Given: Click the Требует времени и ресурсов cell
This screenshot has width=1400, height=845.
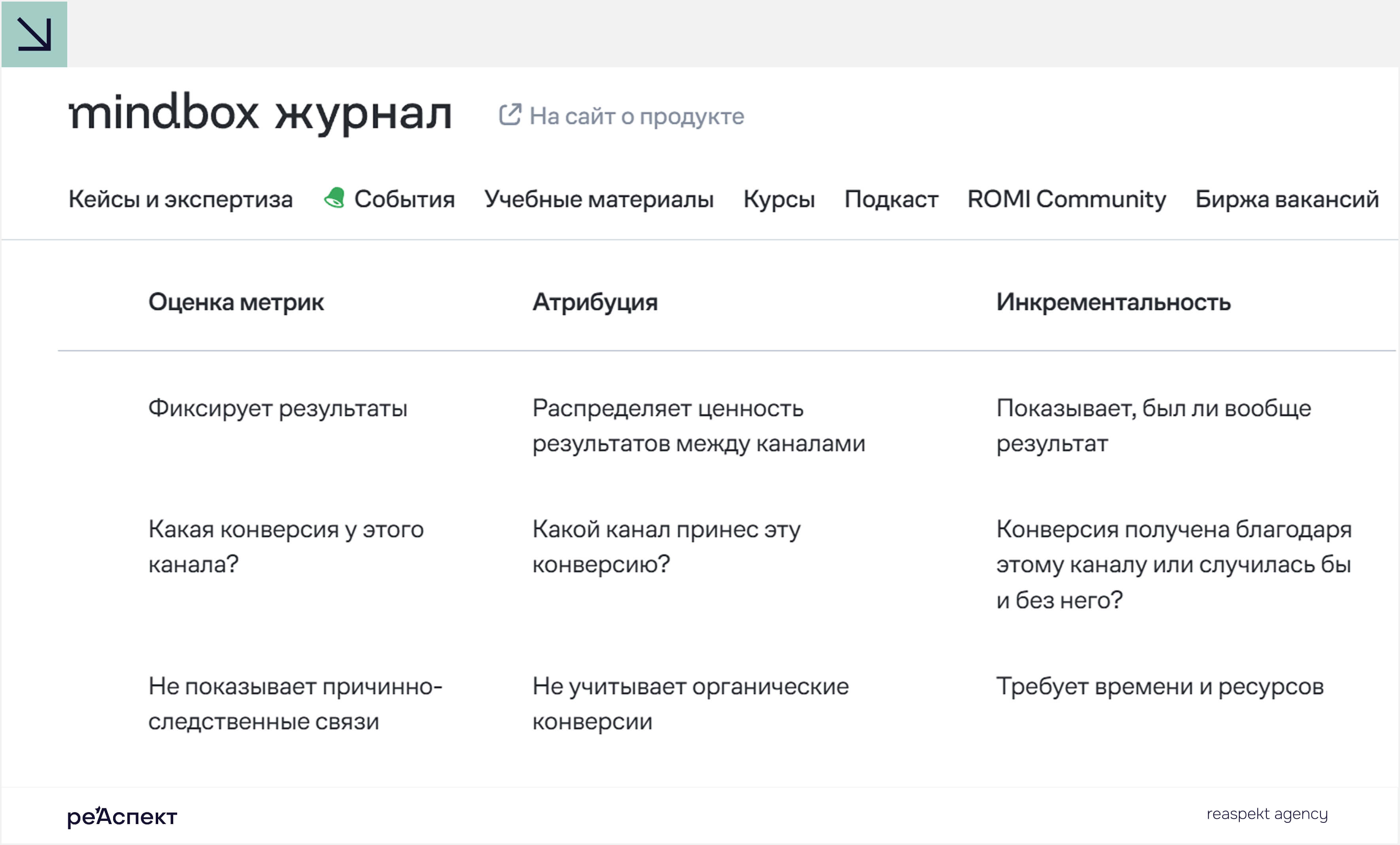Looking at the screenshot, I should (1160, 686).
